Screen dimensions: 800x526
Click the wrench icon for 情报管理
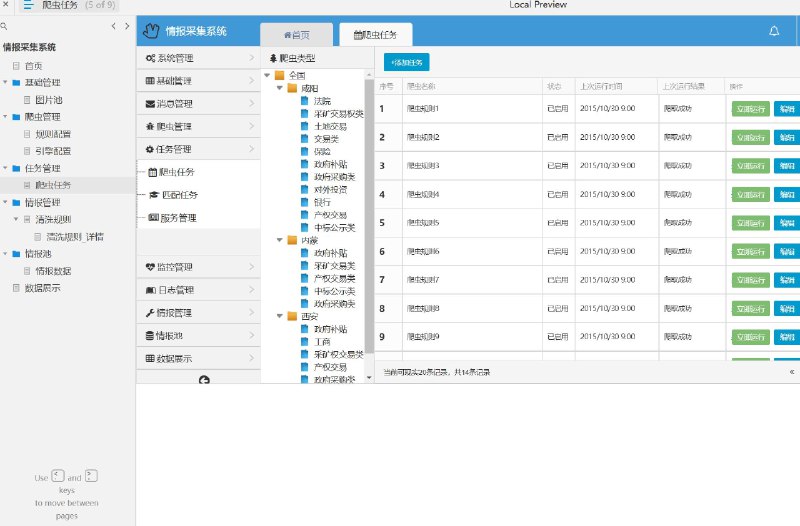coord(150,313)
